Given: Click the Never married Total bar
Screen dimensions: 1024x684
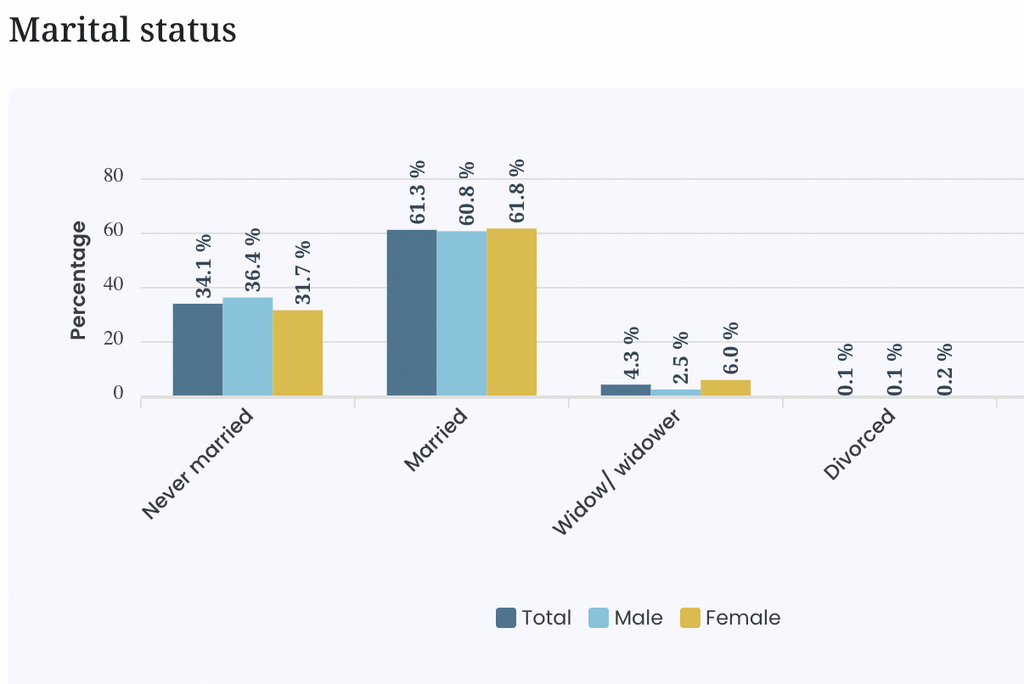Looking at the screenshot, I should tap(198, 350).
